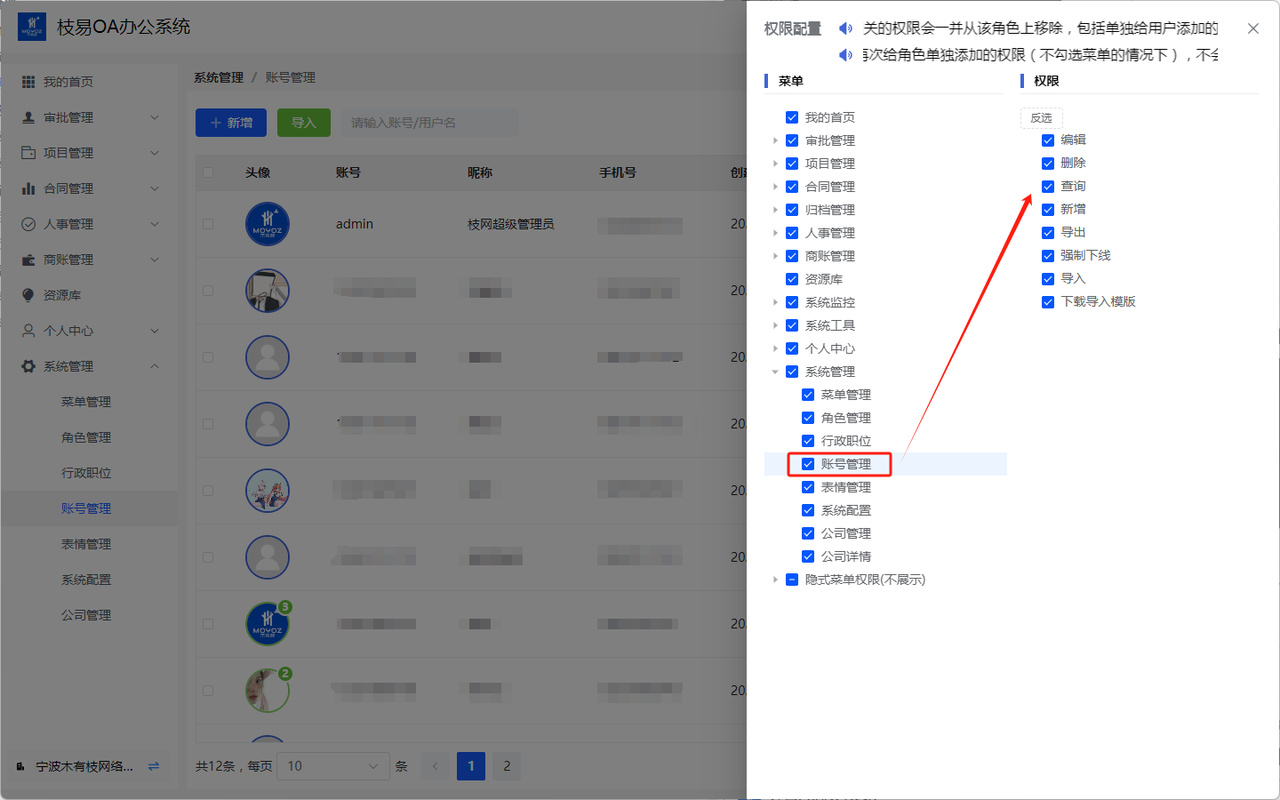Screen dimensions: 1280x800
Task: Click the blue 新增 button
Action: click(231, 123)
